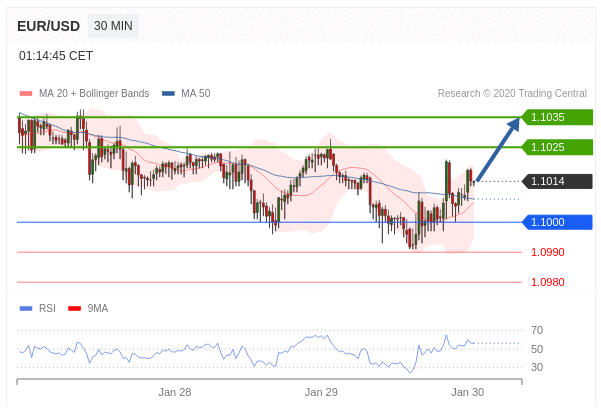This screenshot has width=601, height=416.
Task: Click the 1.1025 resistance price tag
Action: [557, 147]
